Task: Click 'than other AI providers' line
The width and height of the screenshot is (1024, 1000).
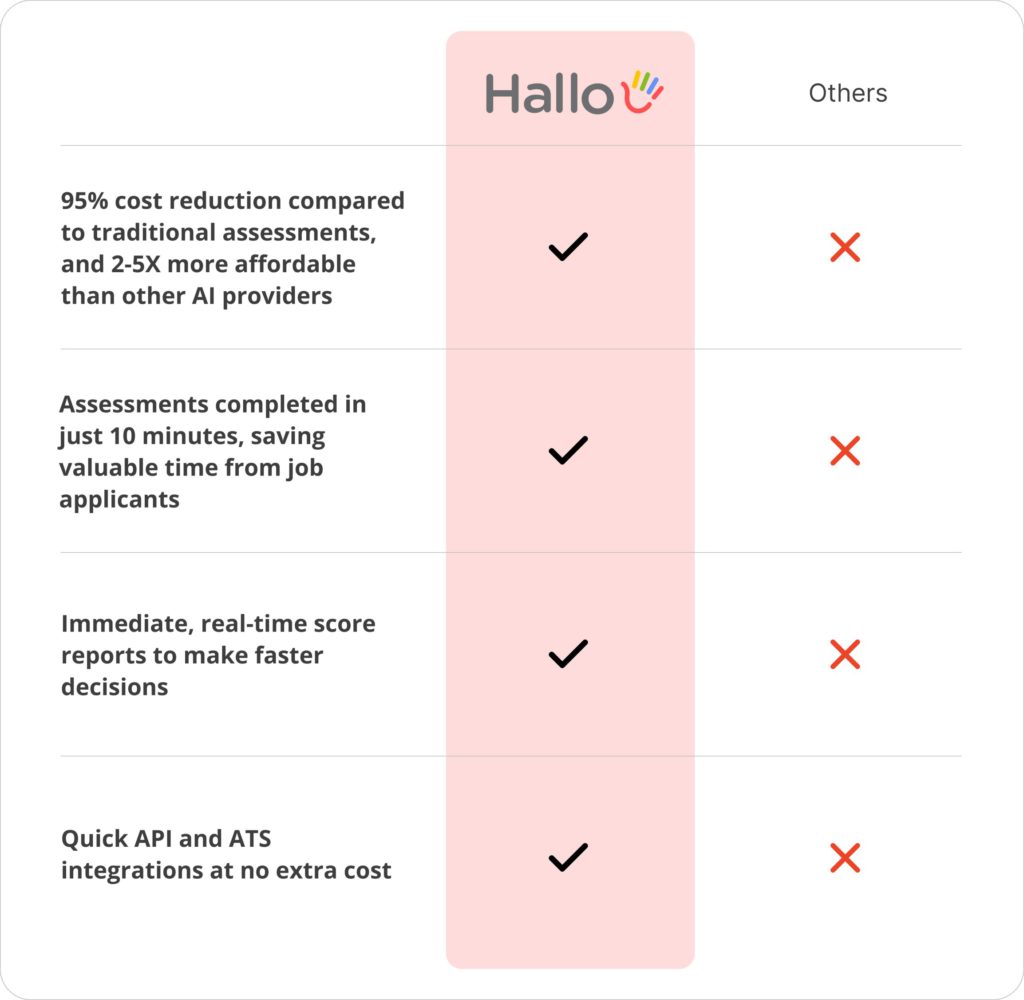Action: [x=197, y=297]
